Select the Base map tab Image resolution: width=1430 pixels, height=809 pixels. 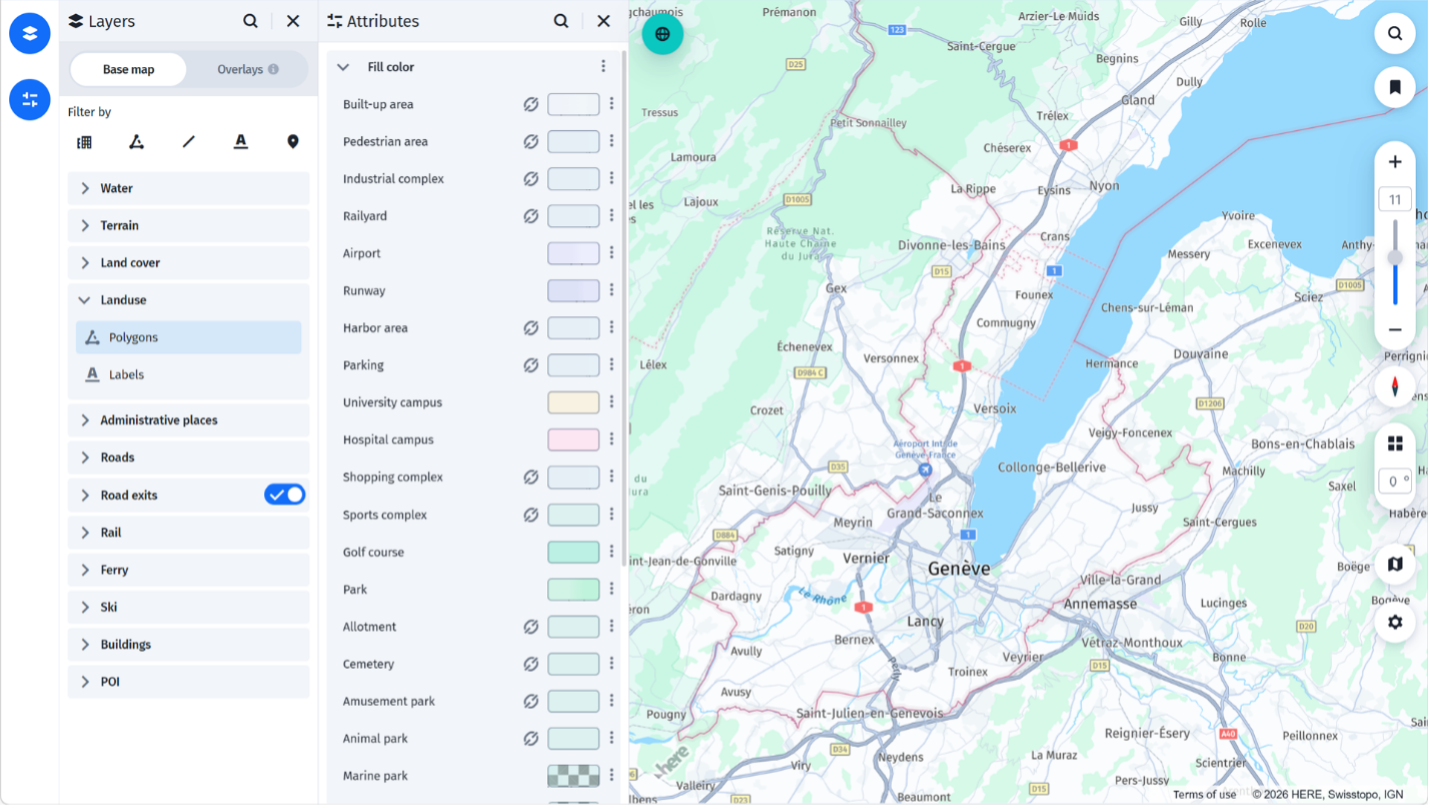tap(129, 70)
